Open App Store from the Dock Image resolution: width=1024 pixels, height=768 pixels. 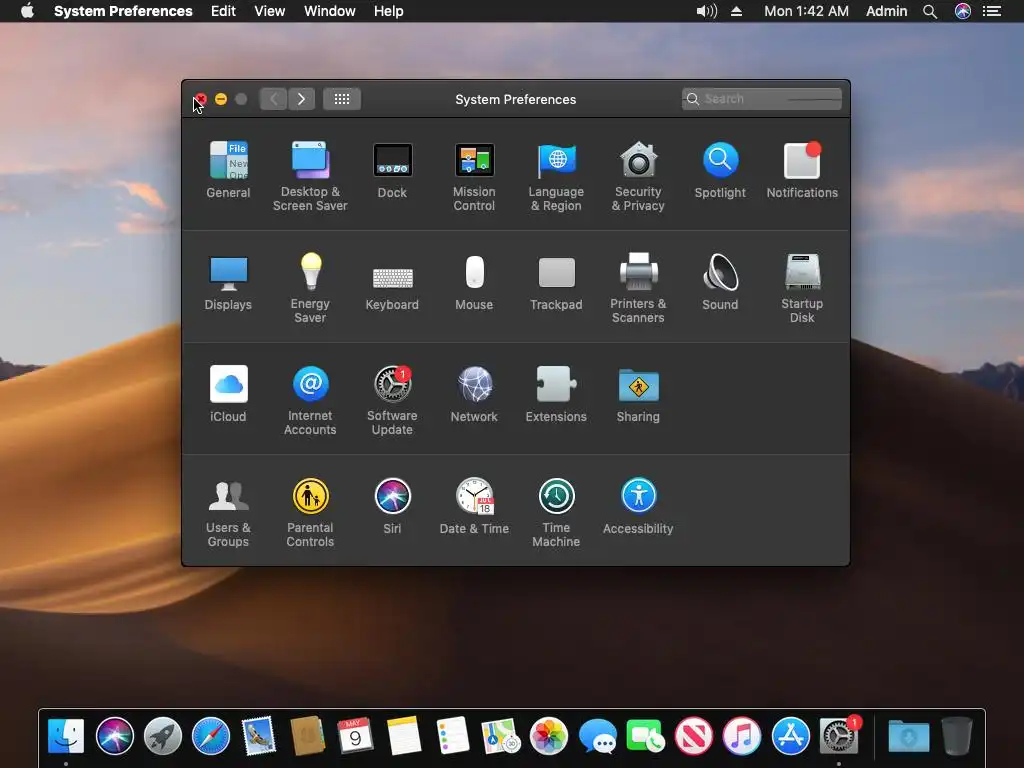point(790,736)
